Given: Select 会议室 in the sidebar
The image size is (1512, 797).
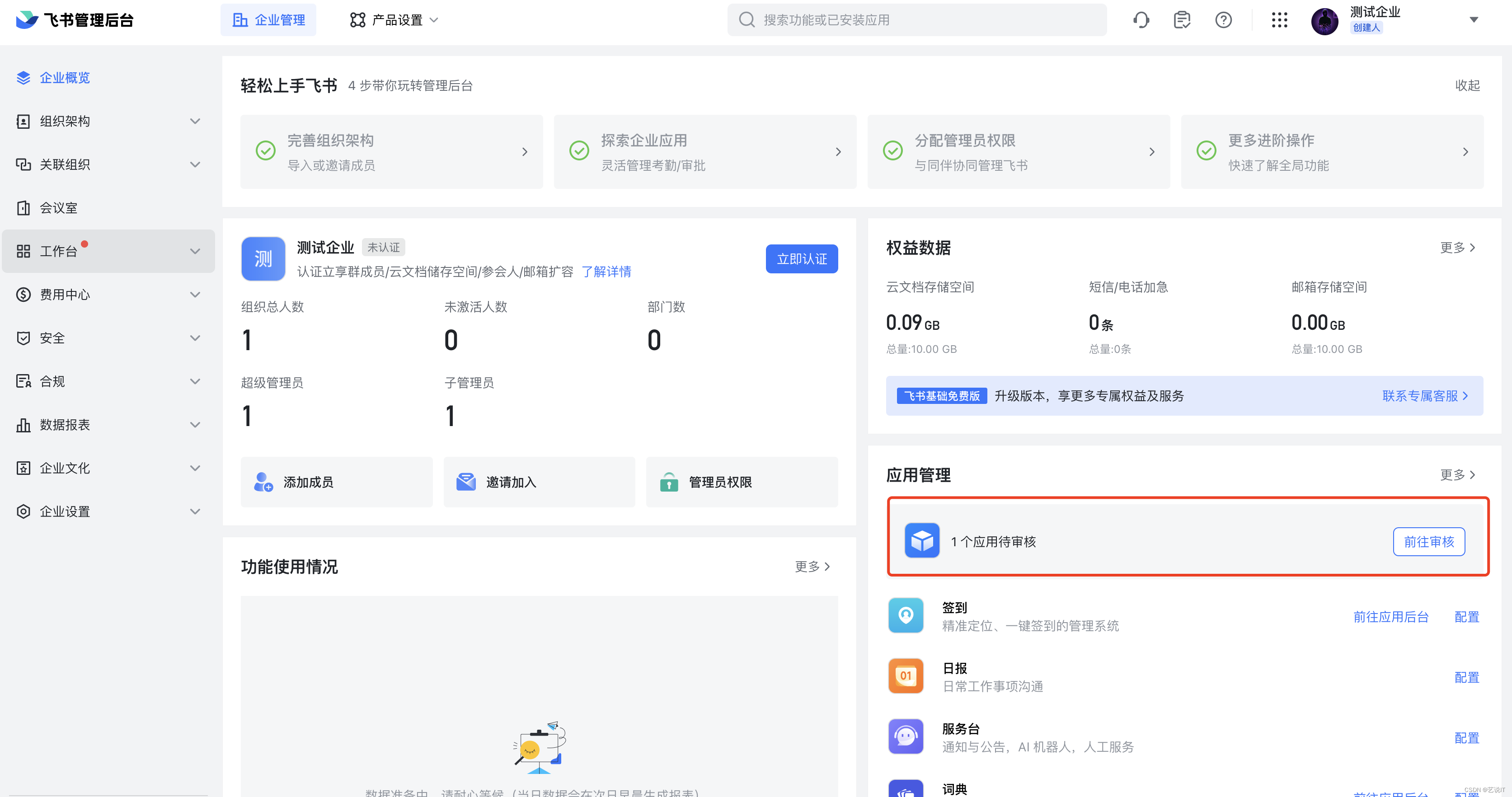Looking at the screenshot, I should point(59,208).
